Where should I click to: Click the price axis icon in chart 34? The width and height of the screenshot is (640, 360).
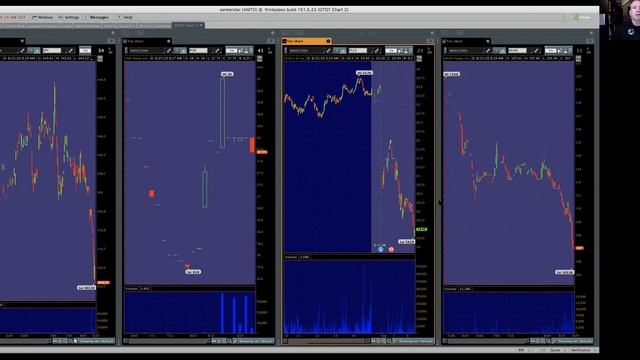pyautogui.click(x=100, y=59)
